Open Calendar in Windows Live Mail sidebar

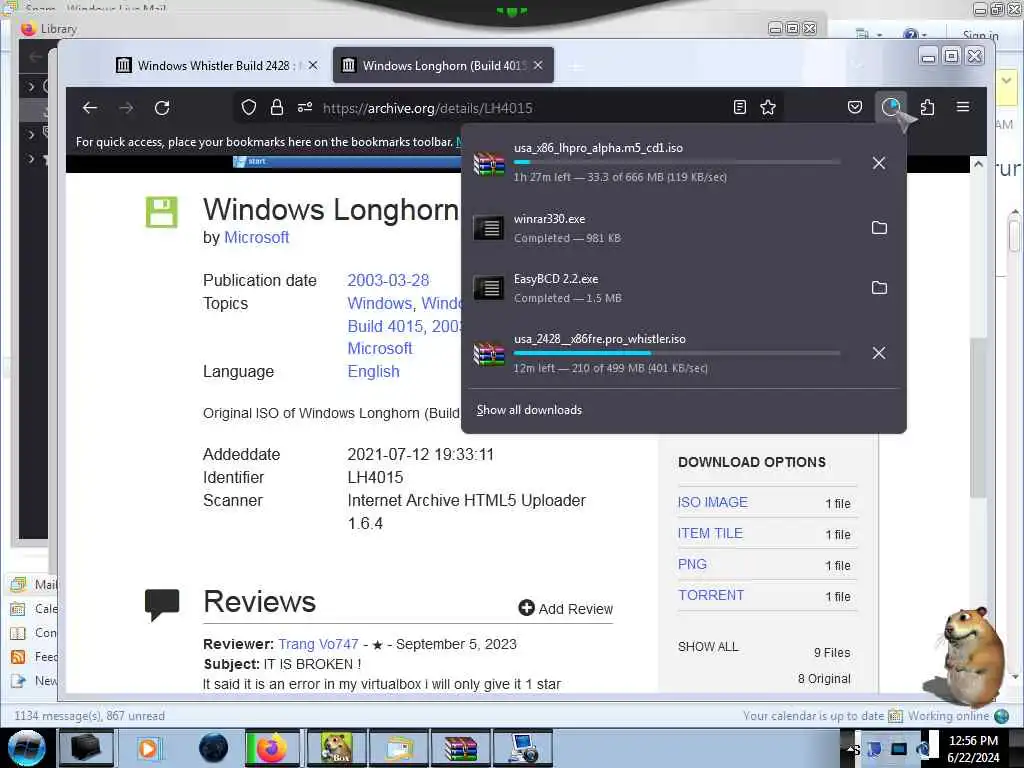coord(34,609)
